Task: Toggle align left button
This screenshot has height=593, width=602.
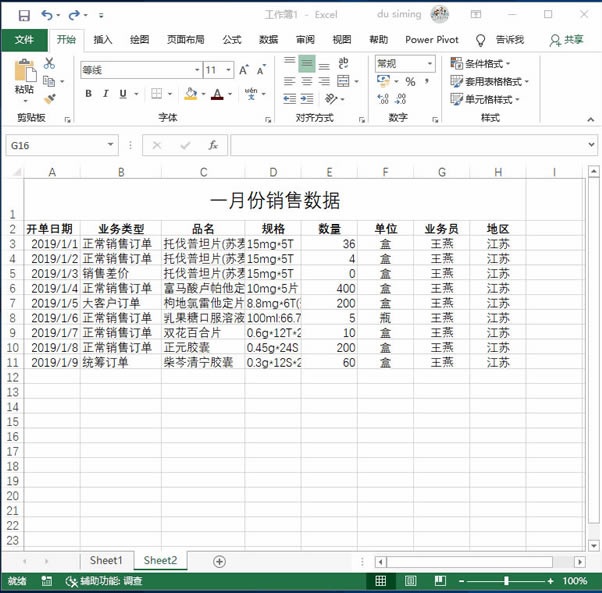Action: click(x=289, y=81)
